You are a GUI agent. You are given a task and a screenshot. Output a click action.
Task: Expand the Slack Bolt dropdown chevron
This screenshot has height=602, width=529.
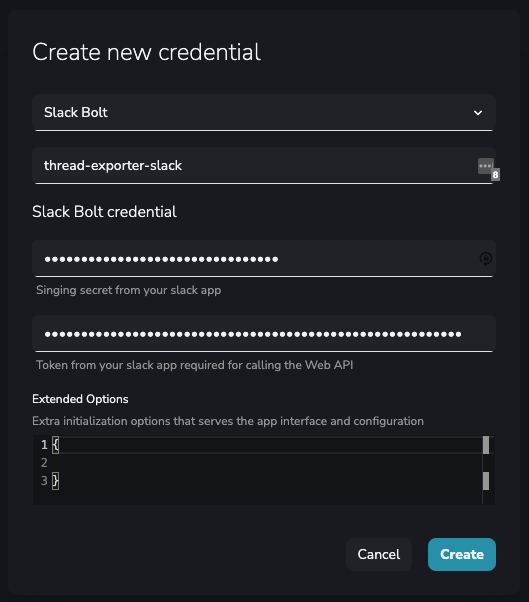478,113
